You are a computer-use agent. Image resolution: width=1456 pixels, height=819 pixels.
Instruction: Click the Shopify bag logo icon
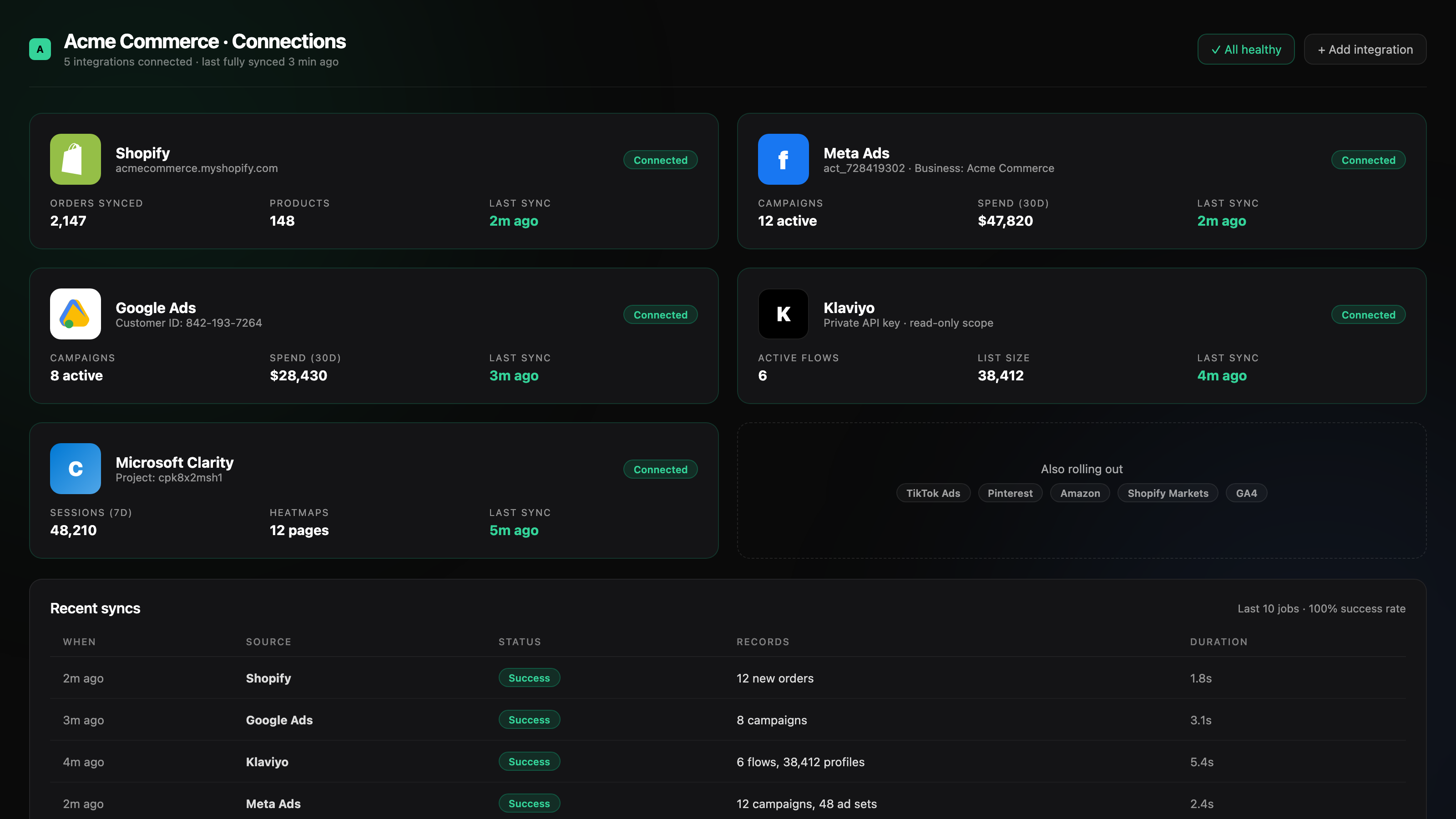75,159
